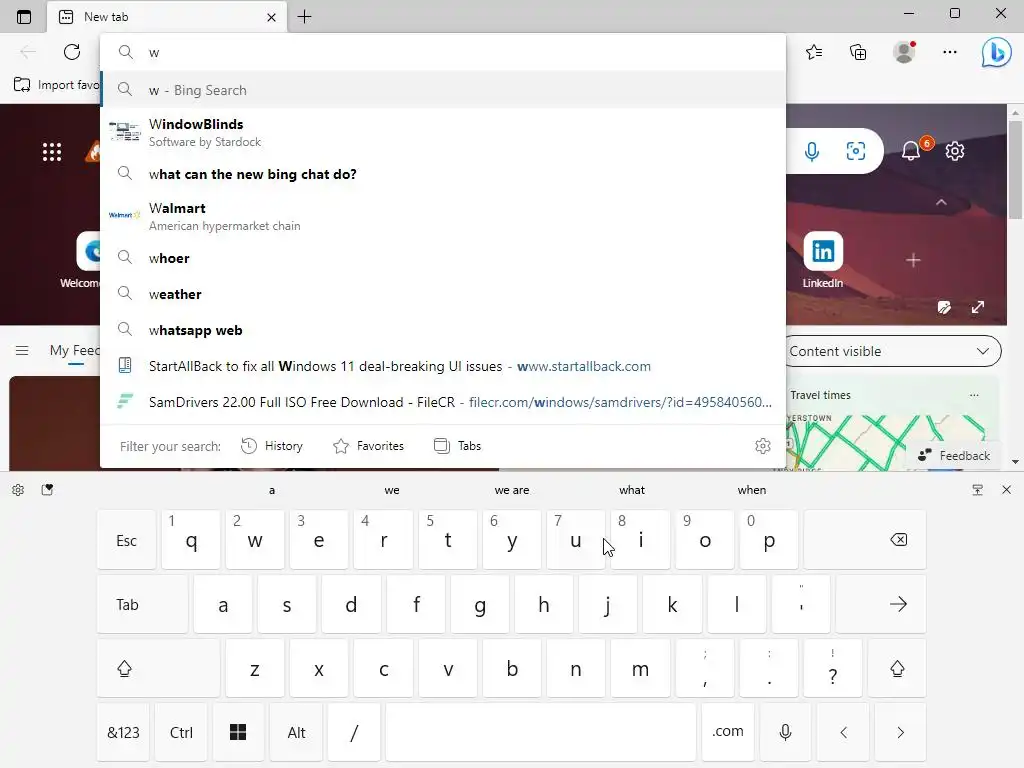The image size is (1024, 768).
Task: Tap the Windows logo key
Action: click(238, 732)
